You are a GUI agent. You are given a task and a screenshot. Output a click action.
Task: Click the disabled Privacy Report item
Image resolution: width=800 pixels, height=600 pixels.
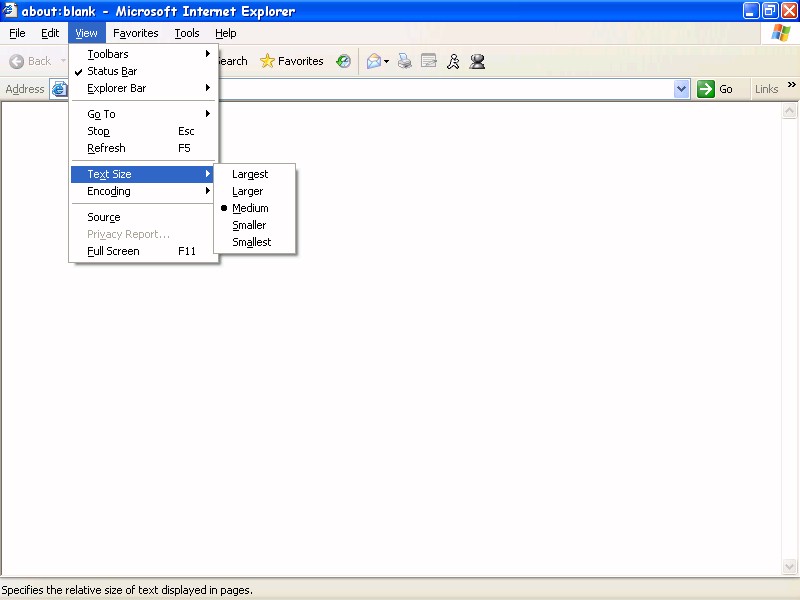[x=144, y=234]
